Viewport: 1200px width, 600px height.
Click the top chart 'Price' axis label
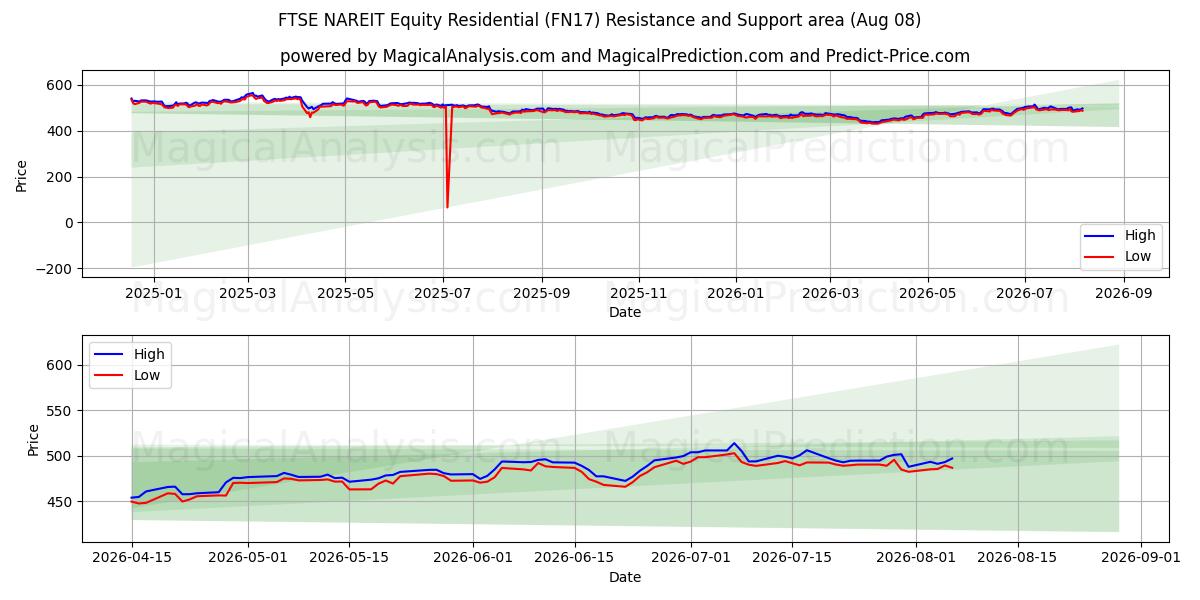(x=22, y=174)
